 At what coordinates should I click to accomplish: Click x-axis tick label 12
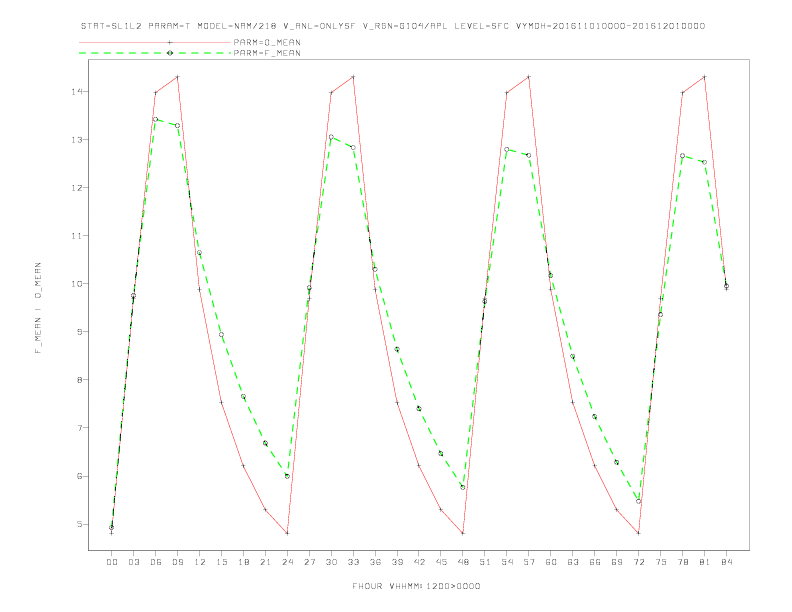pyautogui.click(x=200, y=562)
